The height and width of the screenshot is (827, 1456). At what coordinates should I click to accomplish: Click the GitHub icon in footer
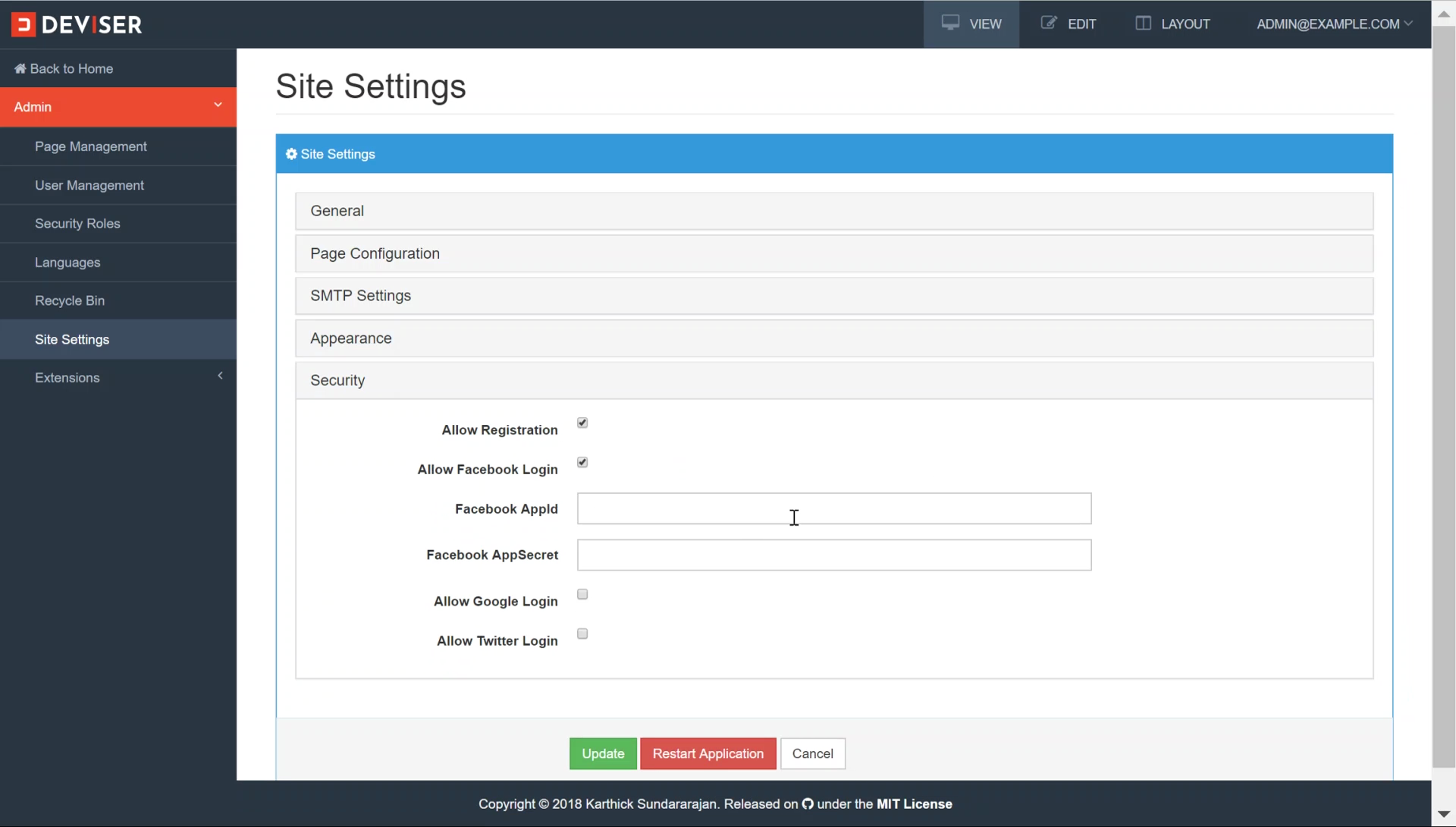click(808, 804)
